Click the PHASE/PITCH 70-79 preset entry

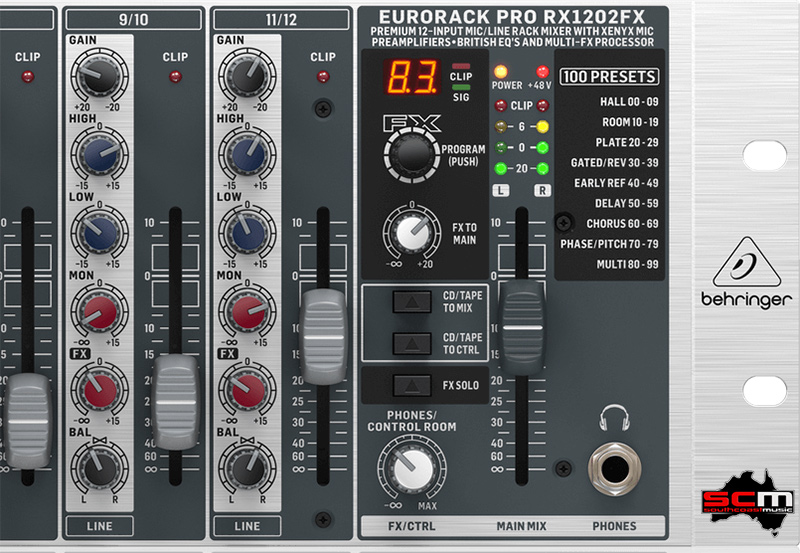(x=610, y=244)
